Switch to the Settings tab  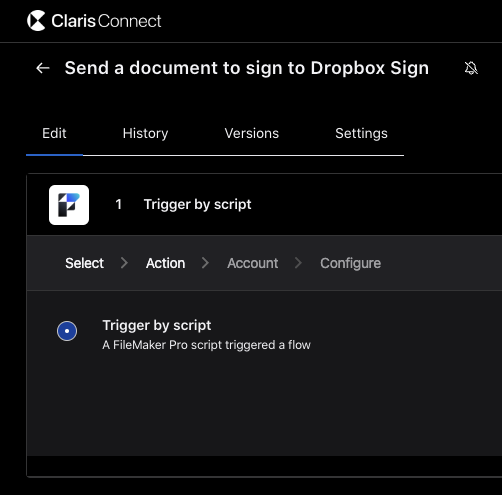361,133
